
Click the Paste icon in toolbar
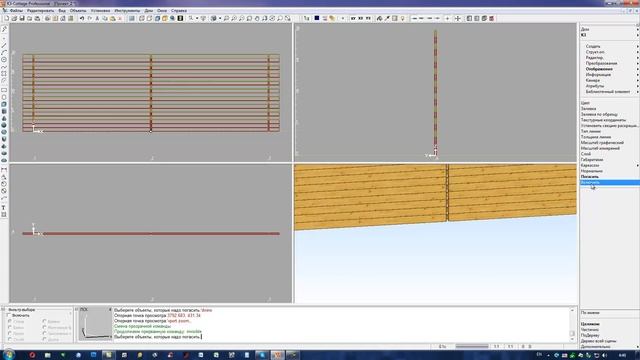pyautogui.click(x=113, y=18)
